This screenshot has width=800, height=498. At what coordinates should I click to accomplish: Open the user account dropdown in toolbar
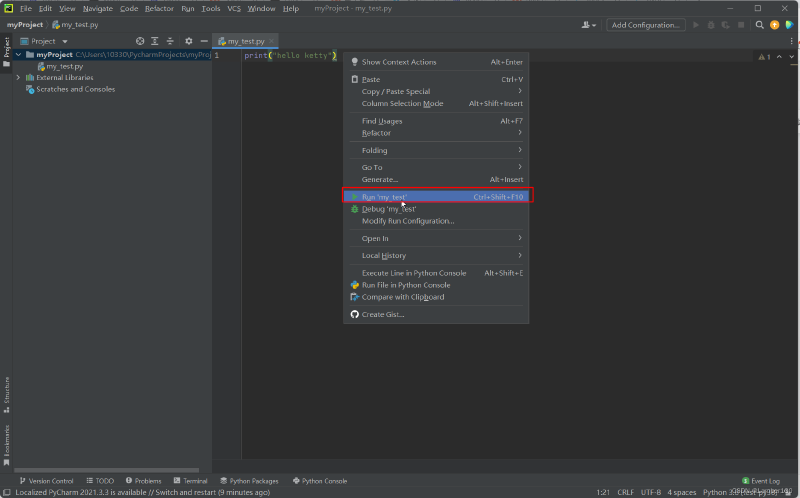click(589, 25)
